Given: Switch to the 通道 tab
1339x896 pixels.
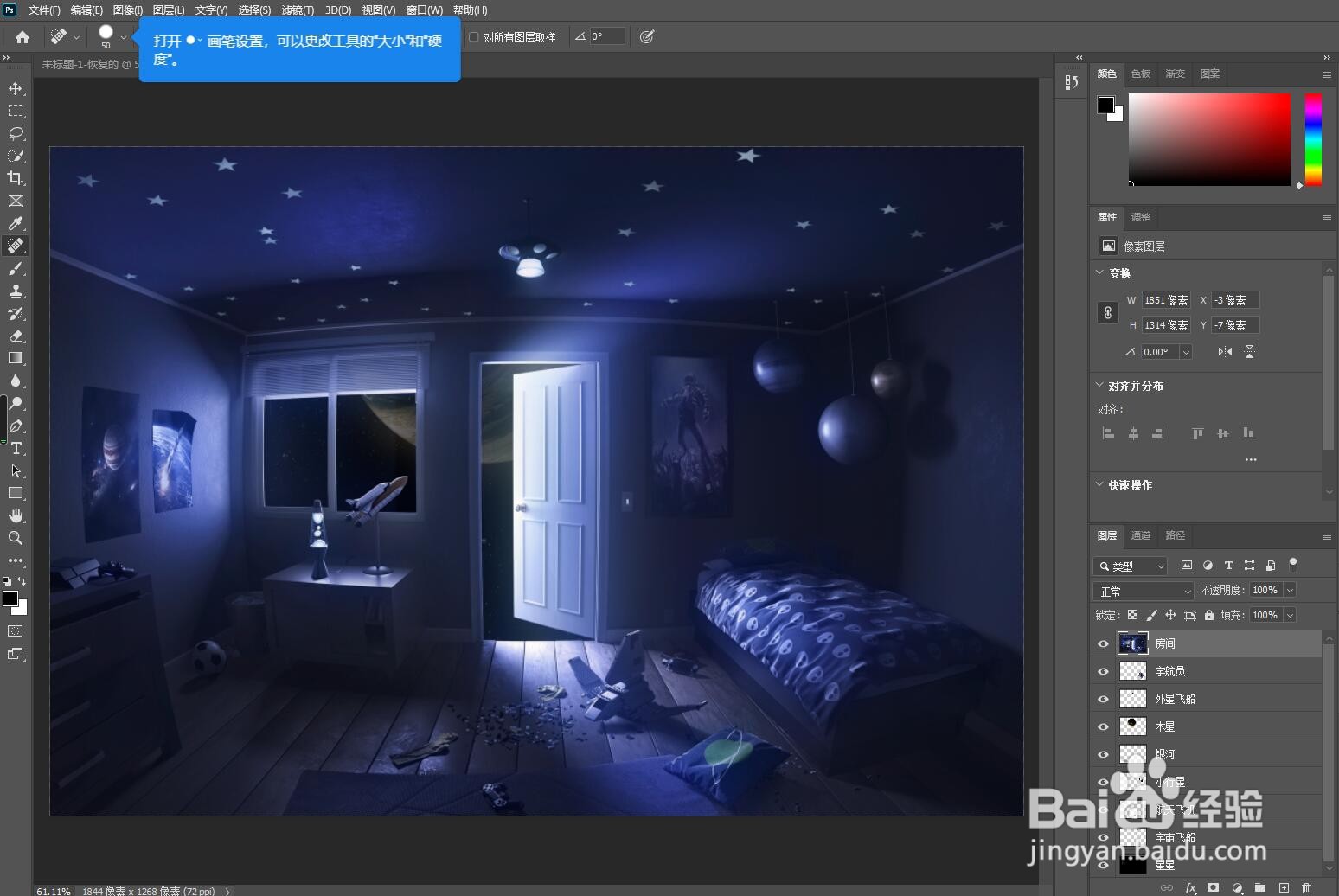Looking at the screenshot, I should (x=1141, y=535).
